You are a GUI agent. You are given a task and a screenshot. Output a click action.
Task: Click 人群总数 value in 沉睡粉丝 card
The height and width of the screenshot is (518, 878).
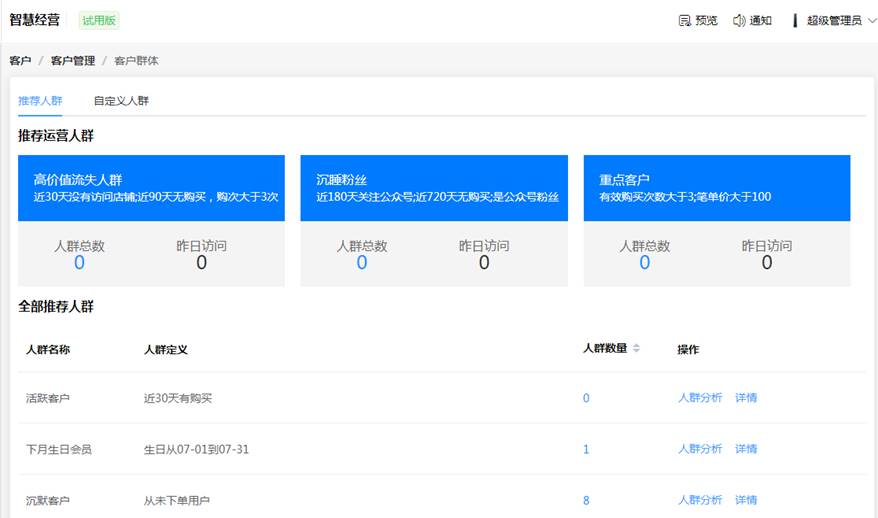(x=362, y=262)
